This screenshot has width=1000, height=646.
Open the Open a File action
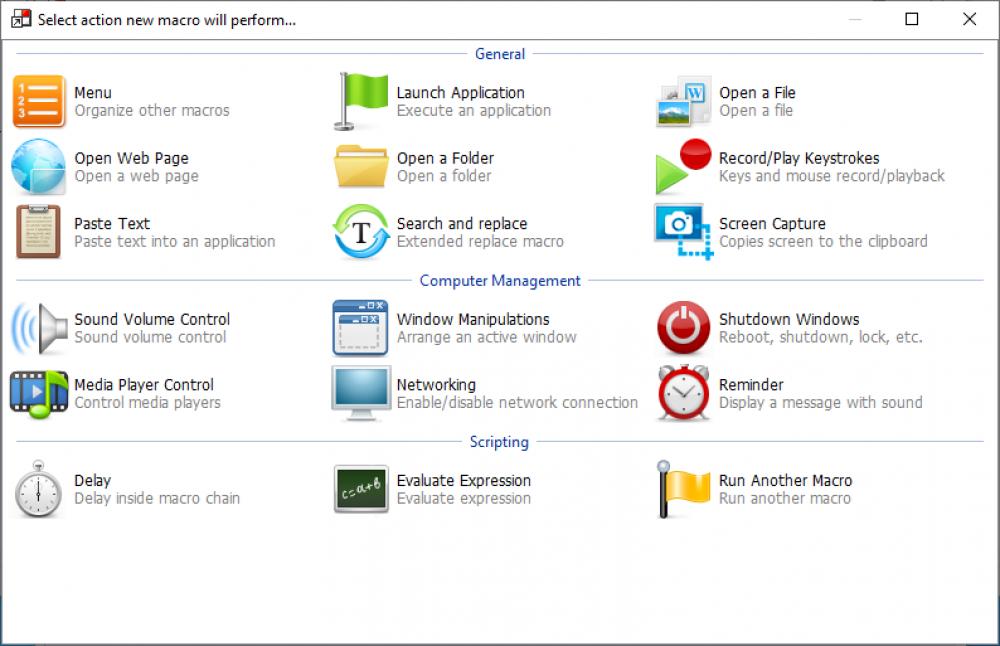[682, 100]
